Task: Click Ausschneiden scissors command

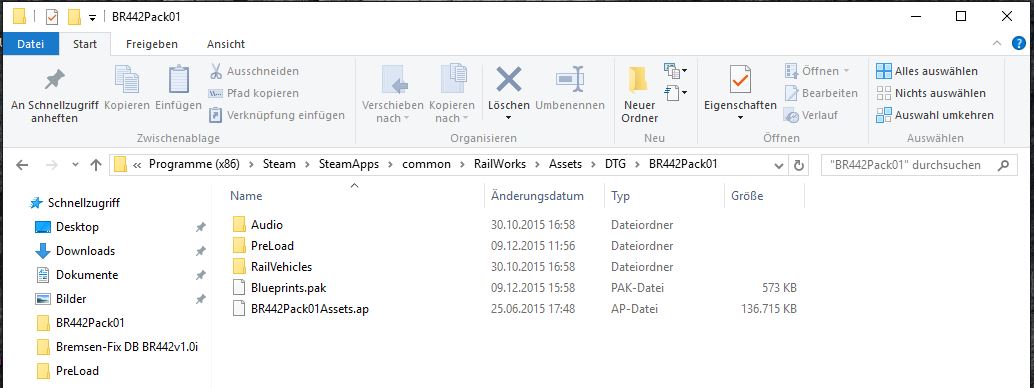Action: [x=254, y=71]
